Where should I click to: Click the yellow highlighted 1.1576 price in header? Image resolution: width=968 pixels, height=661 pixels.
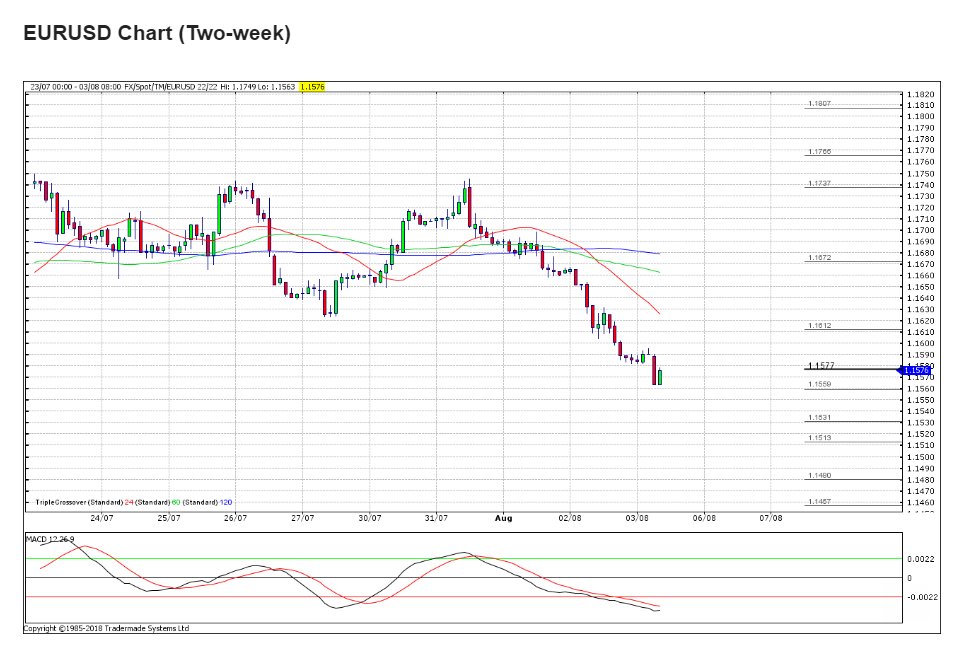[x=312, y=87]
